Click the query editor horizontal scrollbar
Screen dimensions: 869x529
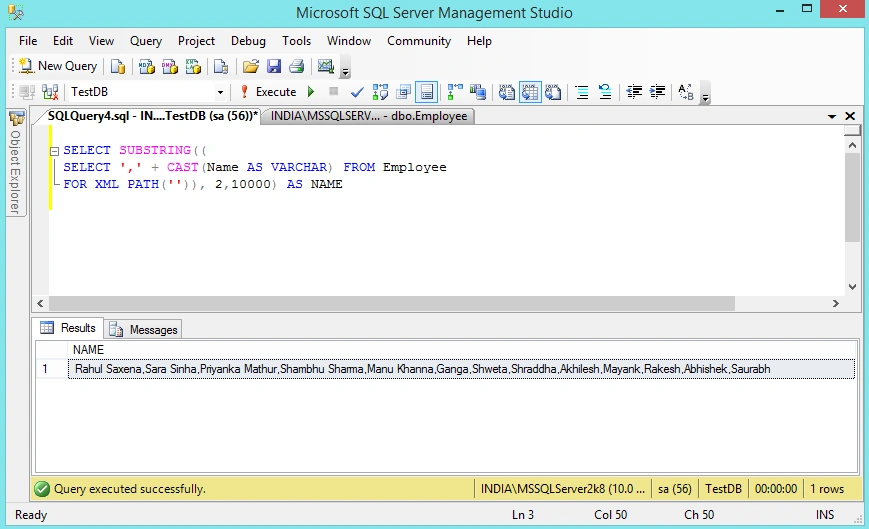tap(392, 304)
